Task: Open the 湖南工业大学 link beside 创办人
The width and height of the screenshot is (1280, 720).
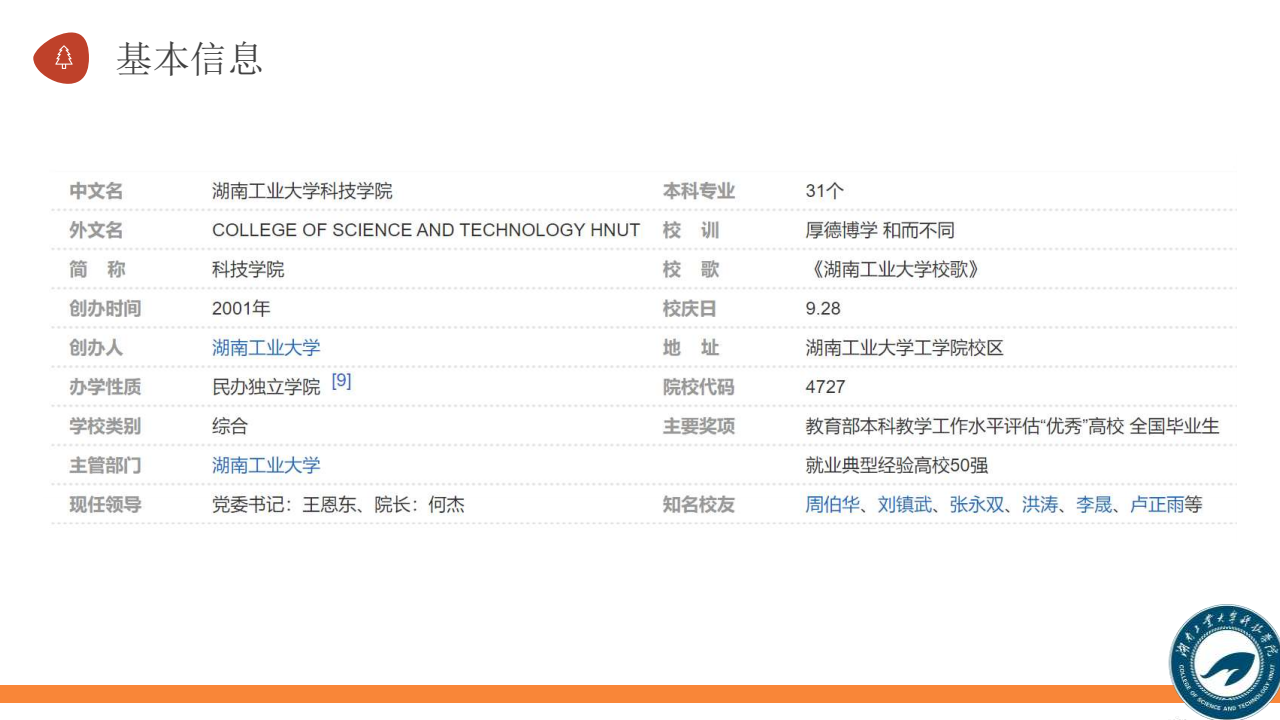Action: coord(266,348)
